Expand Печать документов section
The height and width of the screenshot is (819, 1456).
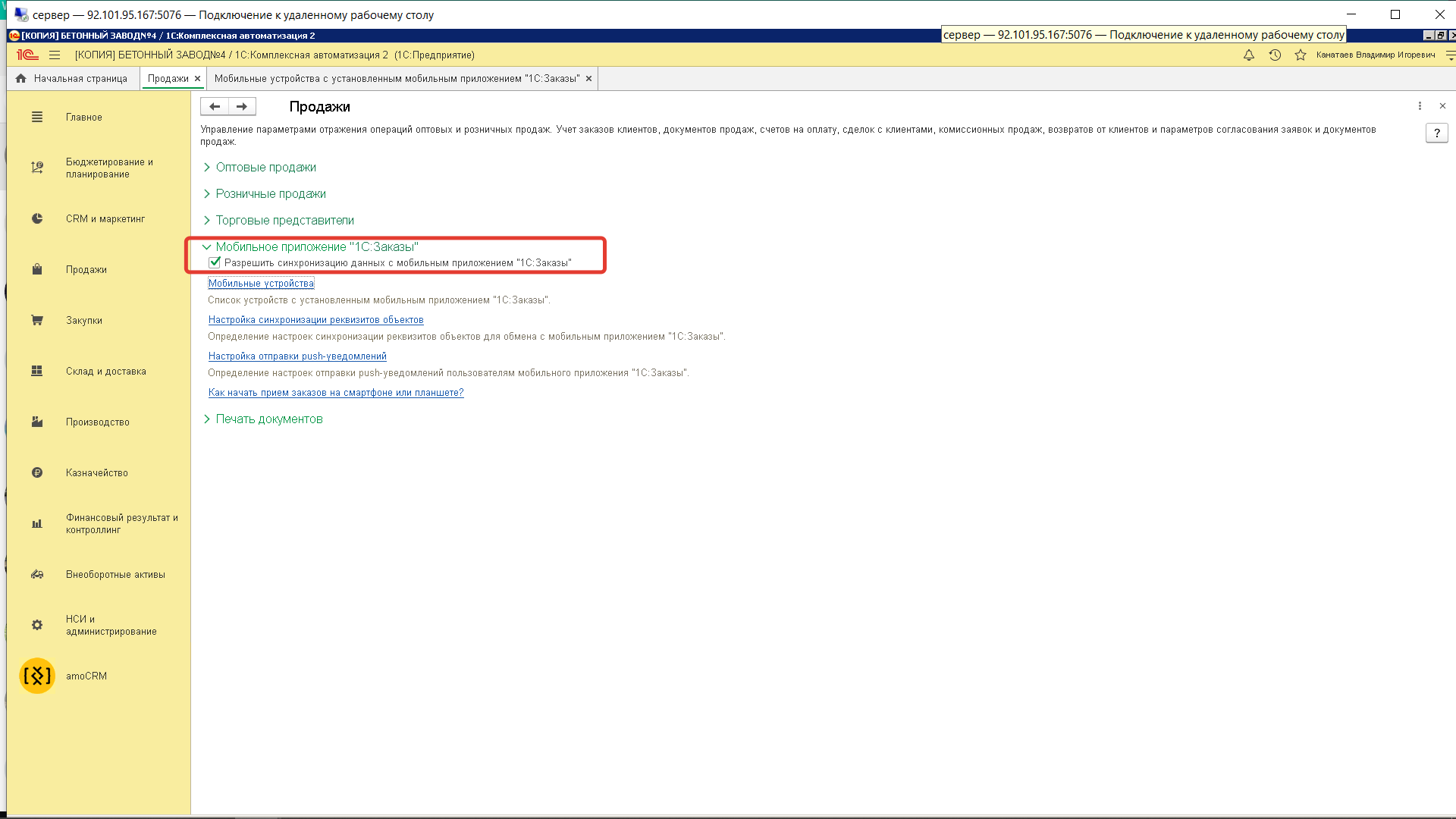pos(268,419)
